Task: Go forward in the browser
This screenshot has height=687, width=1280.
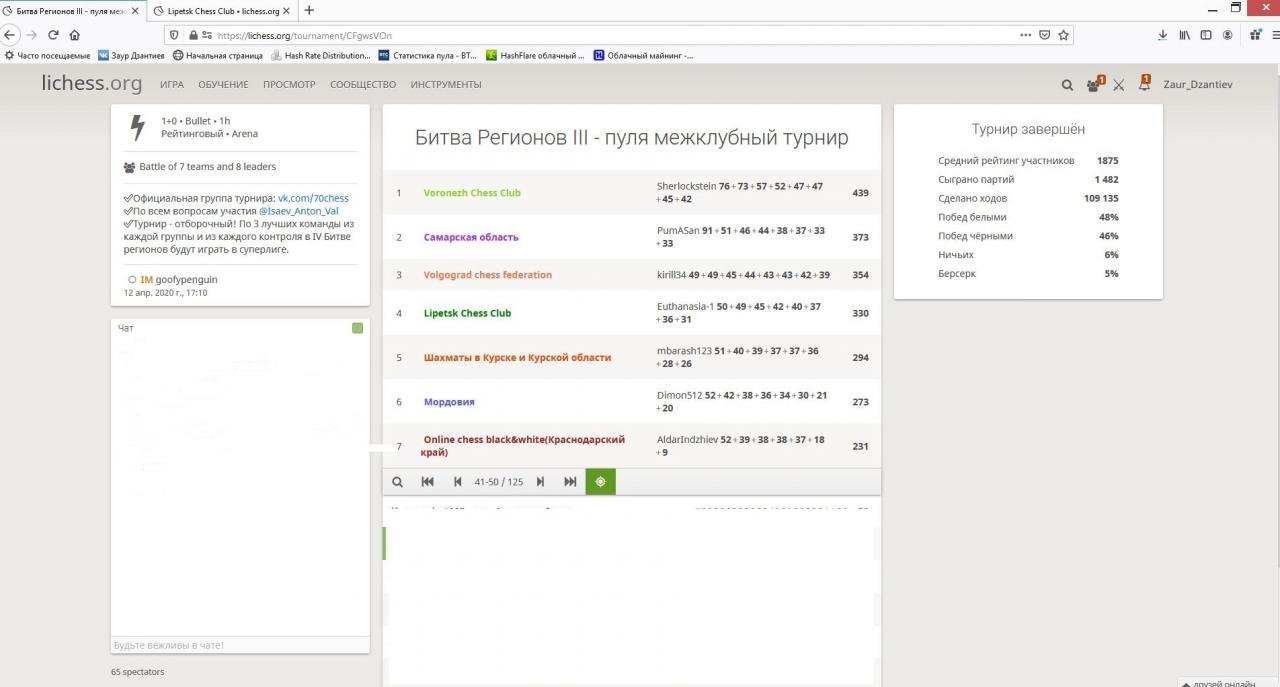Action: [32, 34]
